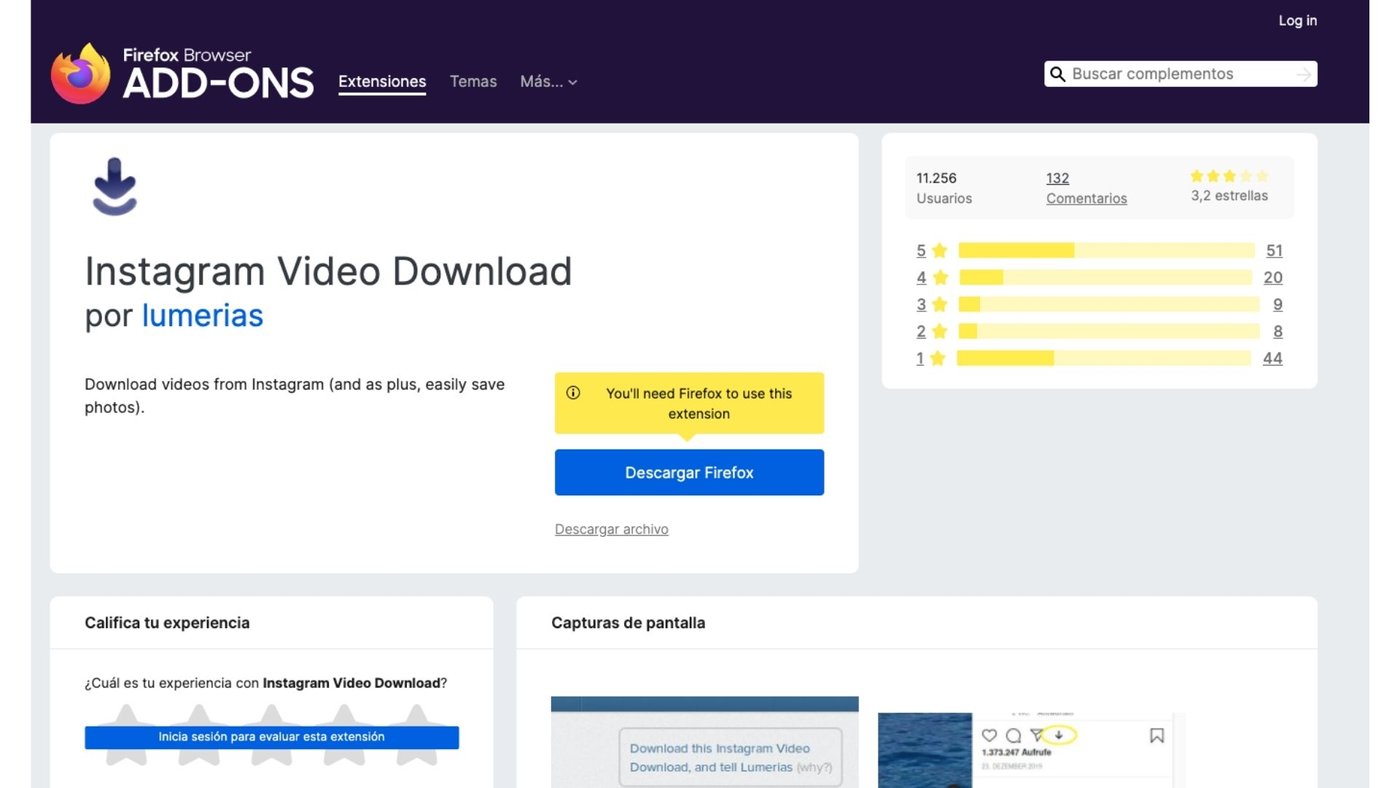Click Log in at top right

1297,21
